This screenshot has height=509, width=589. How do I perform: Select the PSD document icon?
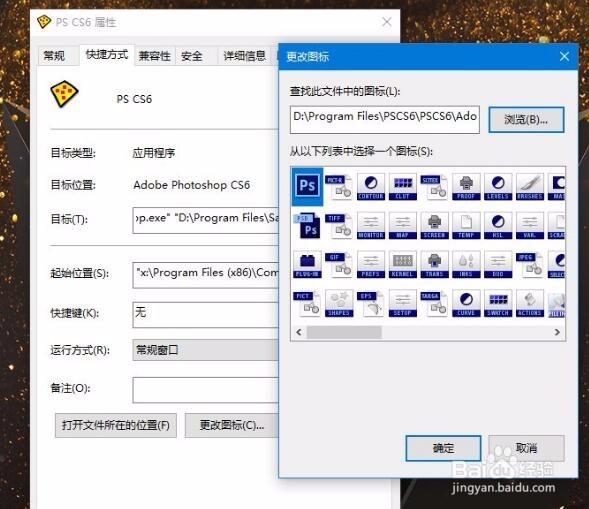click(x=308, y=225)
